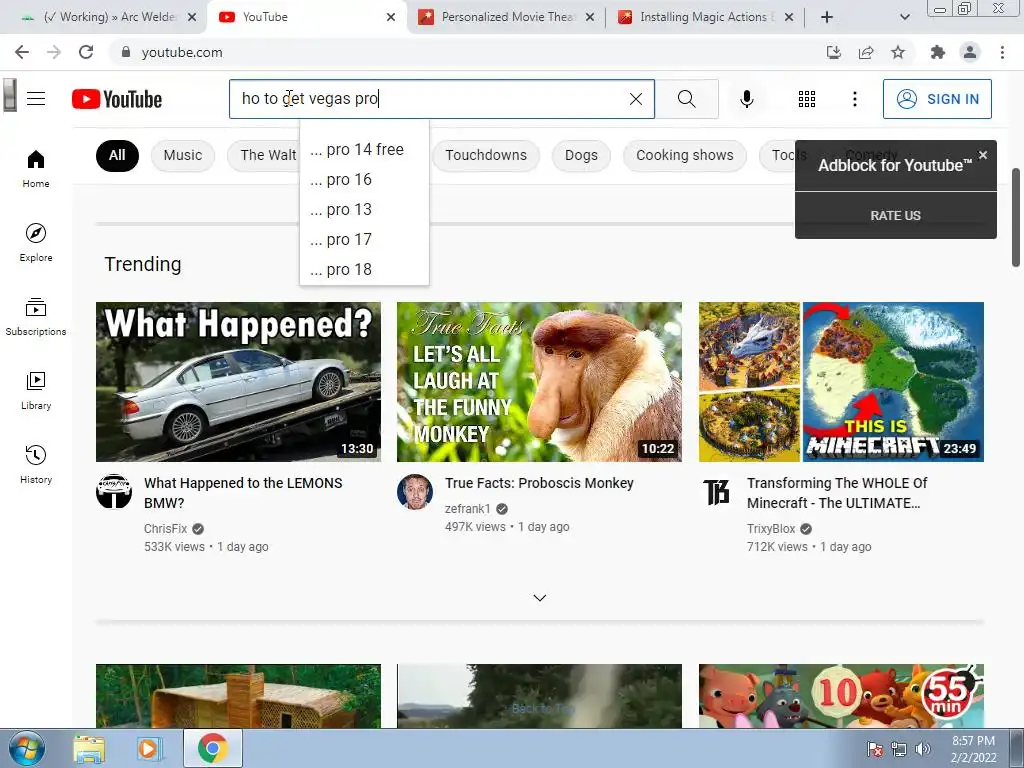Visit ChrisFix channel name
1024x768 pixels.
pos(165,529)
